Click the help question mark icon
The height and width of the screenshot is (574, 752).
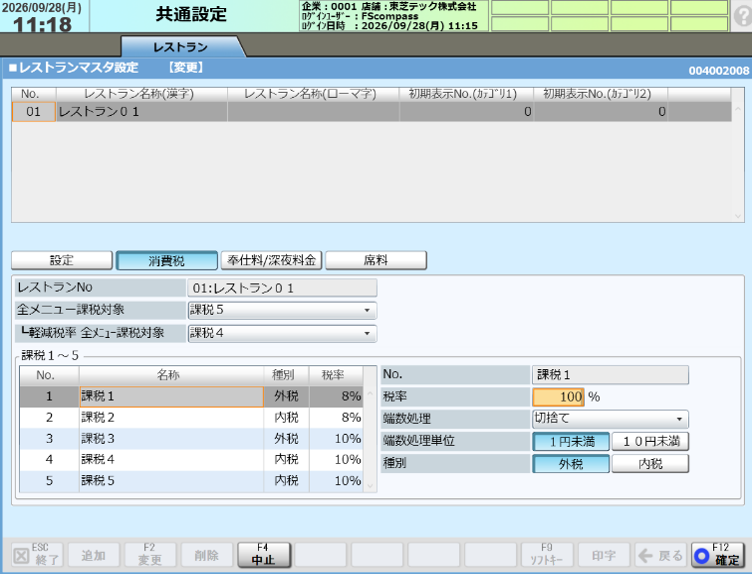pyautogui.click(x=742, y=16)
